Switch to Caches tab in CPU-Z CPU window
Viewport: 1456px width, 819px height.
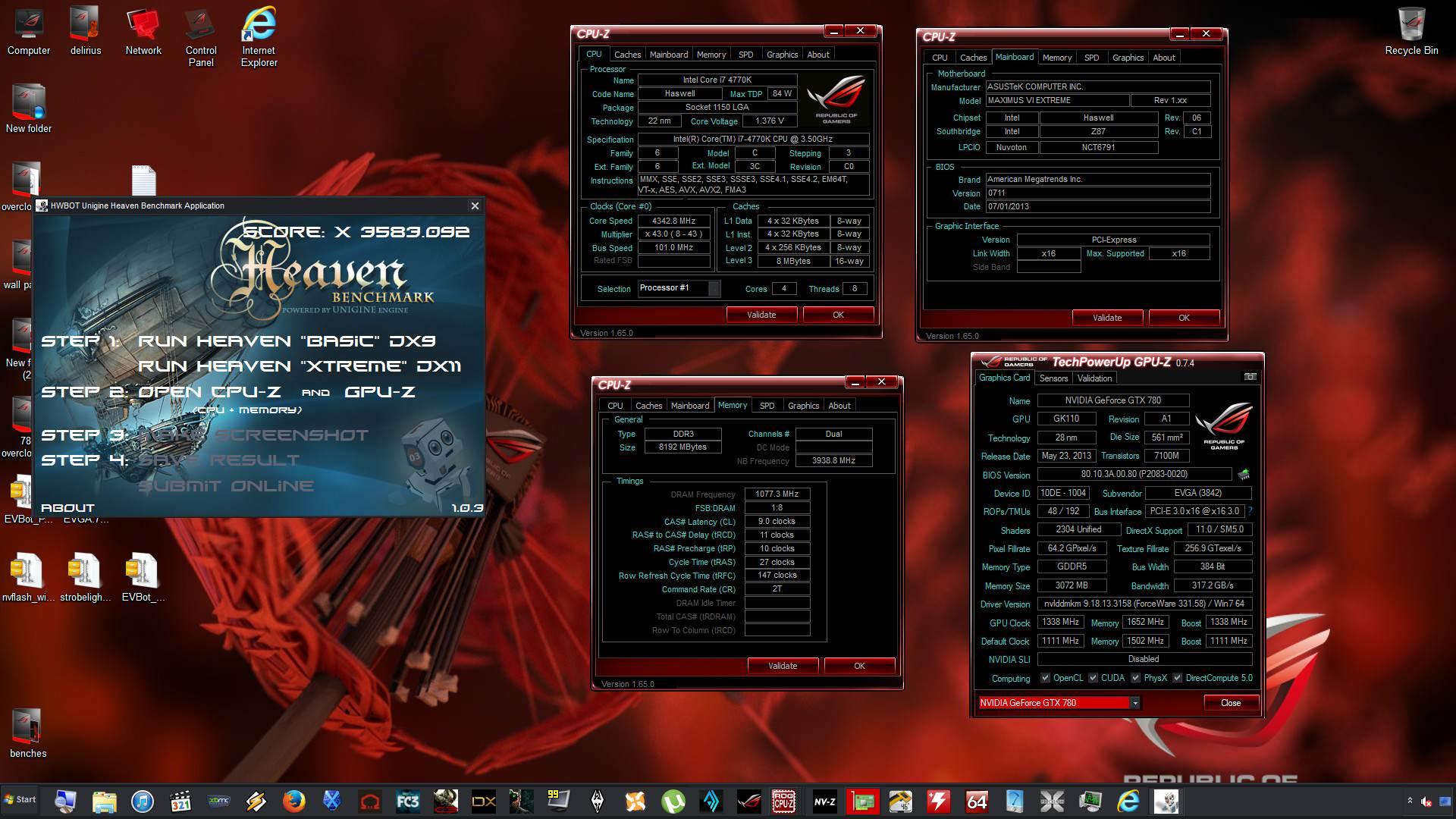pos(627,55)
